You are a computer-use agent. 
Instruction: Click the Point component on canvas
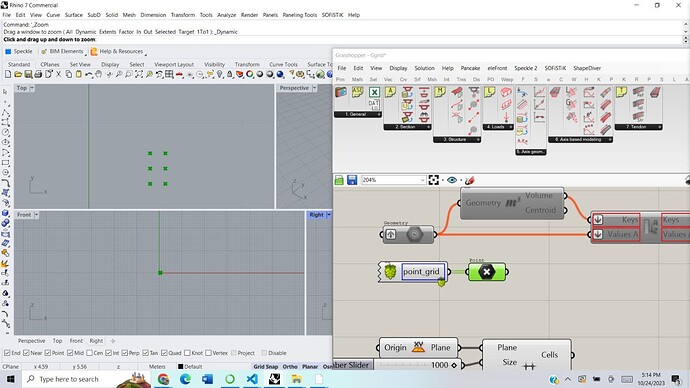click(486, 272)
